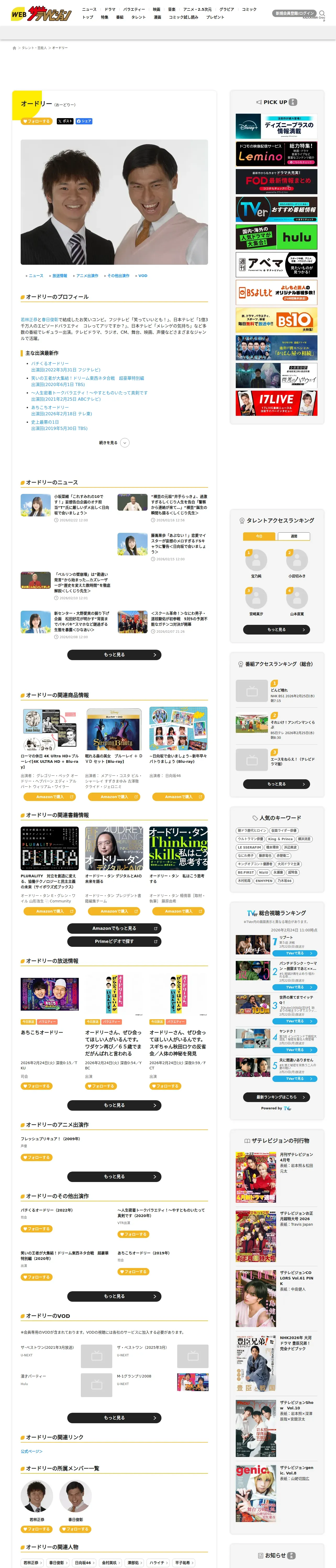336x1568 pixels.
Task: Select the 今日 ranking tab
Action: pos(259,536)
